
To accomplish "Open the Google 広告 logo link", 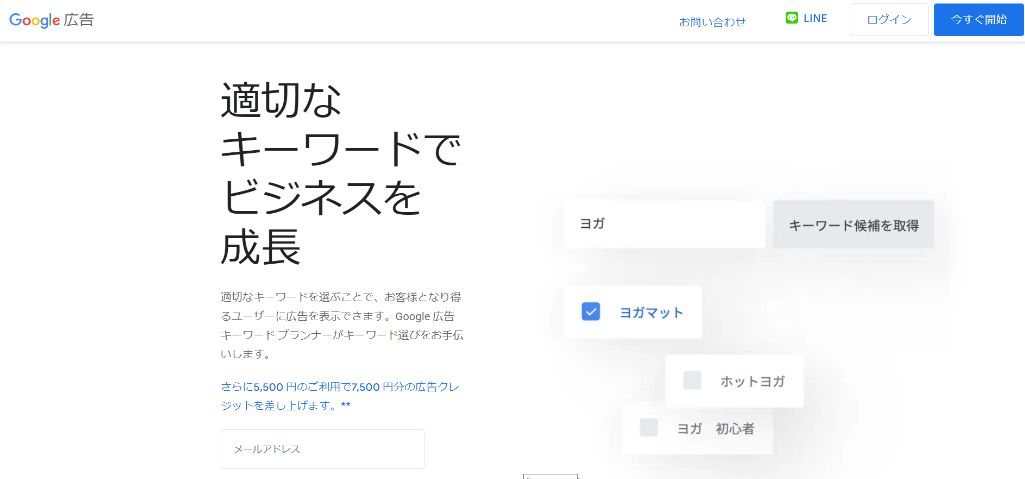I will tap(51, 20).
